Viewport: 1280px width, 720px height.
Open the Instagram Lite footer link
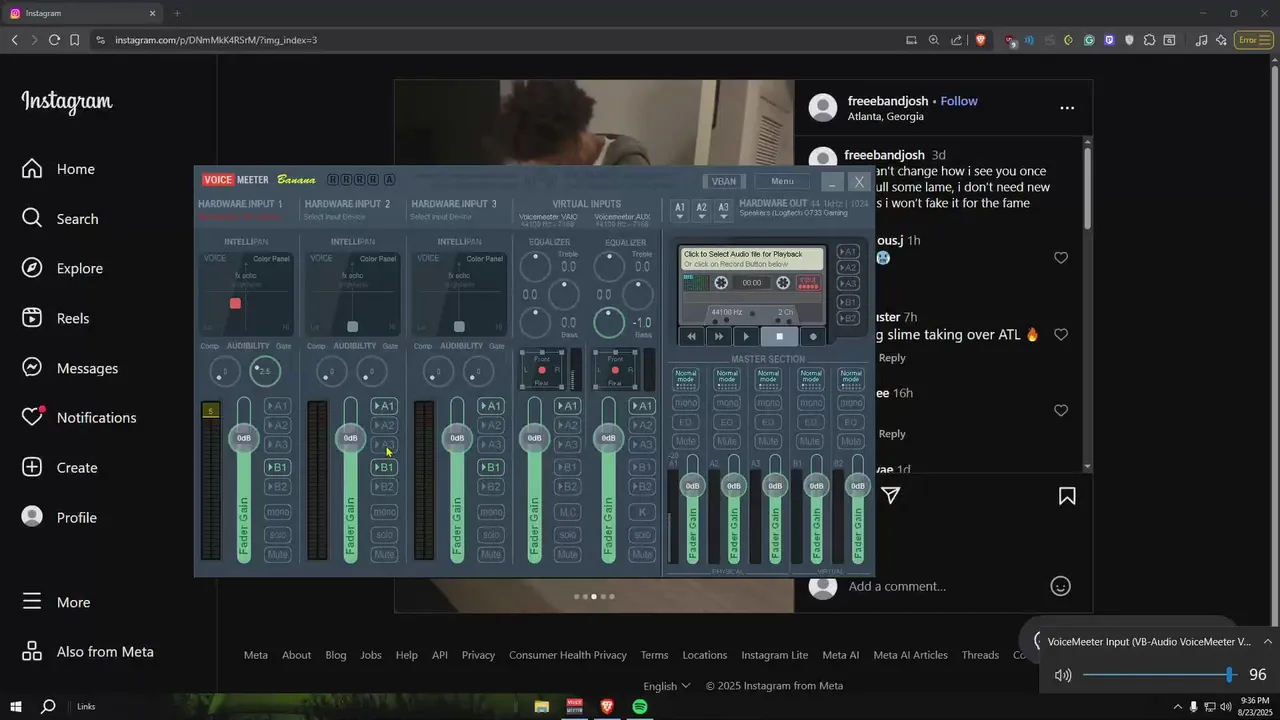pos(774,655)
